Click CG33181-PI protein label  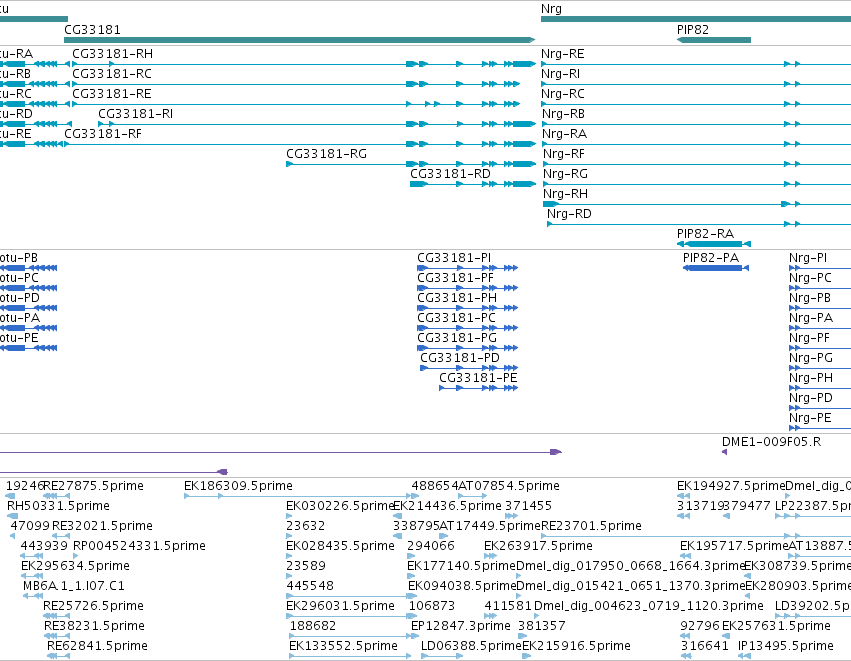[454, 258]
